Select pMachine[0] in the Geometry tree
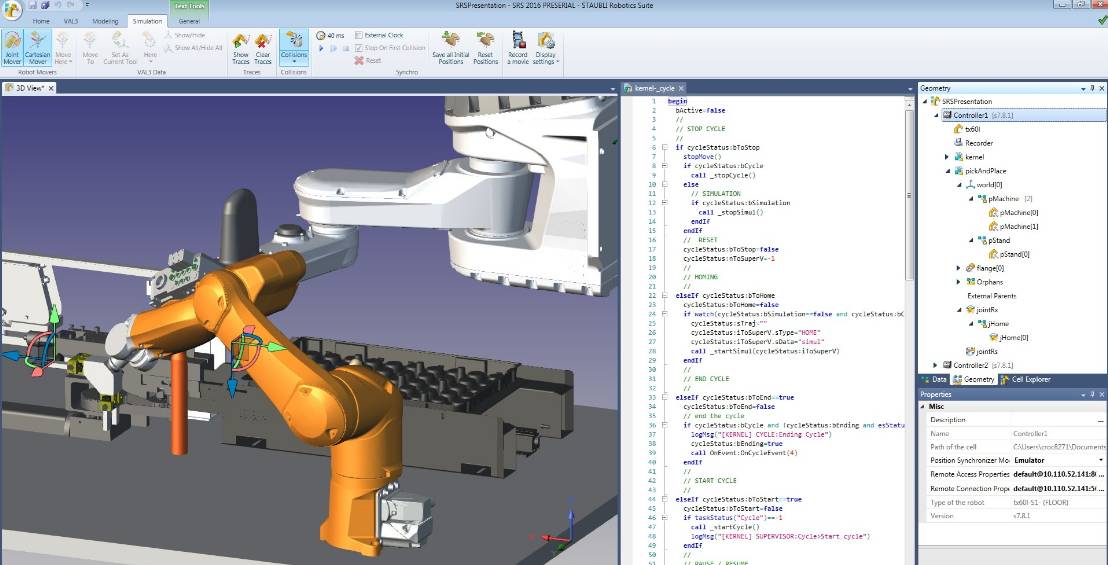This screenshot has height=565, width=1108. pyautogui.click(x=1013, y=213)
